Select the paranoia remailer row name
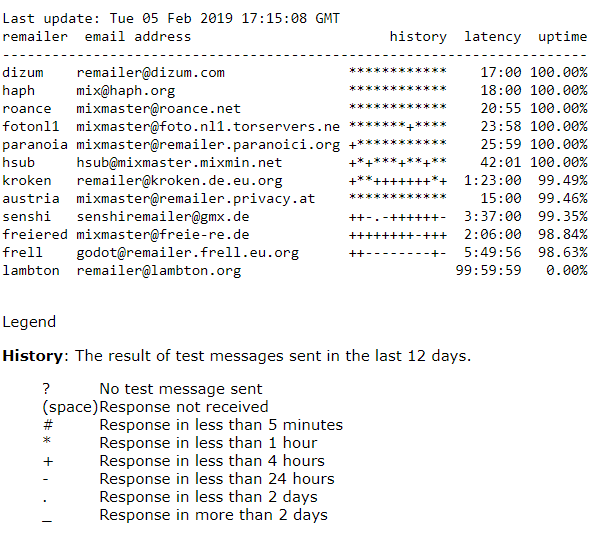Viewport: 606px width, 534px height. [x=35, y=145]
